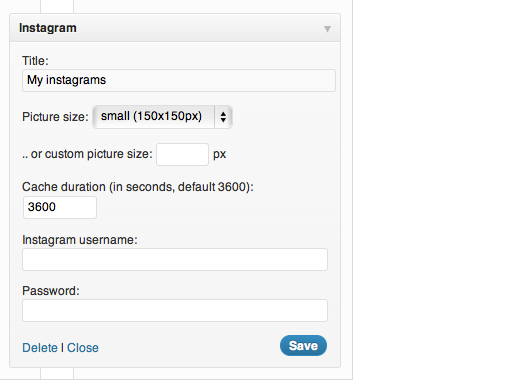Click into the custom picture size box

[x=182, y=154]
